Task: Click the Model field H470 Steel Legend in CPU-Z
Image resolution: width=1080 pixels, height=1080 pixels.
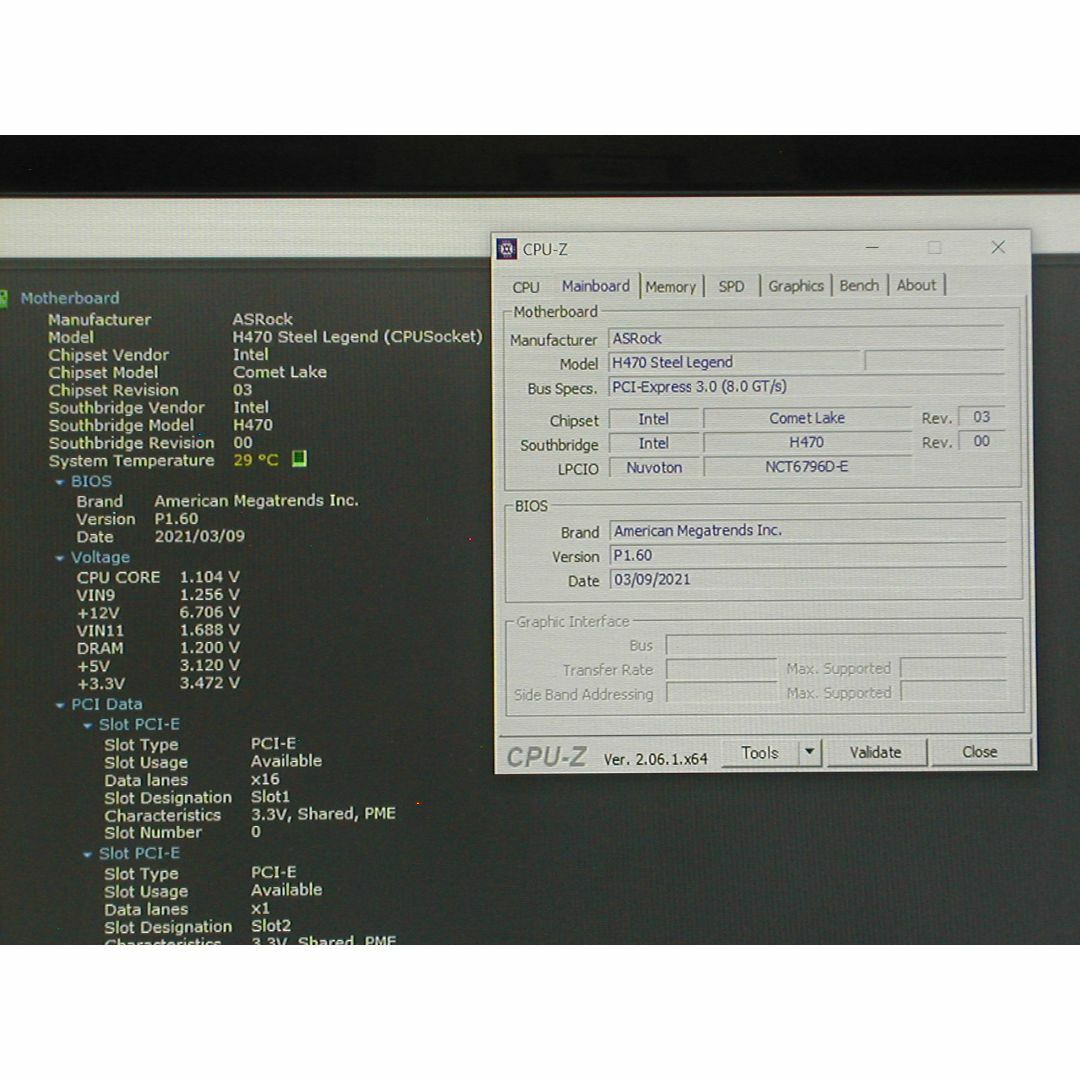Action: (x=734, y=362)
